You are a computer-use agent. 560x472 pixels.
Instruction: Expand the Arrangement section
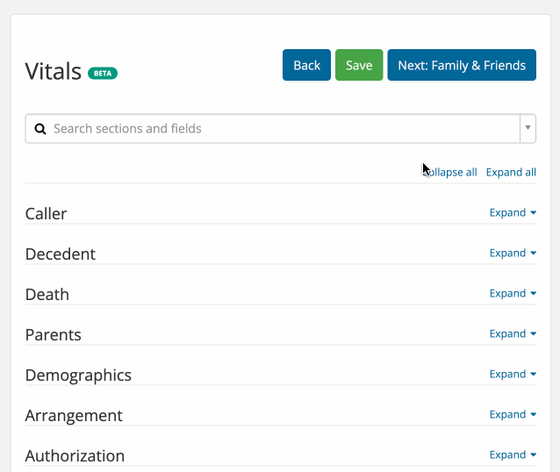512,415
